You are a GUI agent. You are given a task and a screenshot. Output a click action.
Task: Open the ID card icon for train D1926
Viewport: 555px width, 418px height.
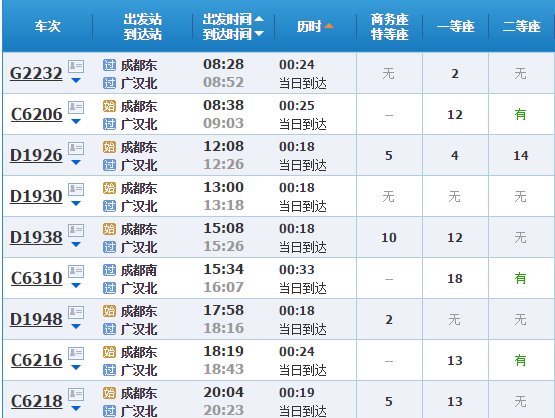(x=76, y=148)
